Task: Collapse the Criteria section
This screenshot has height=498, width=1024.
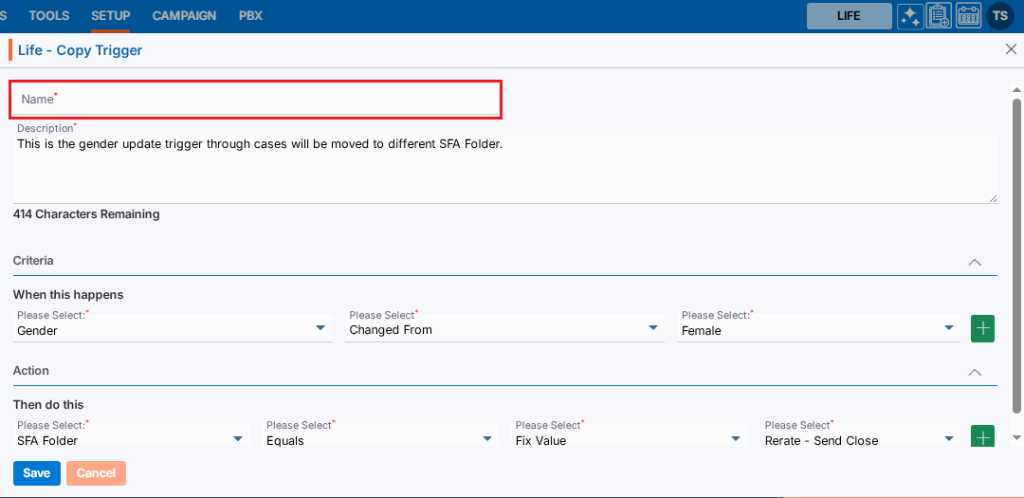Action: 975,261
